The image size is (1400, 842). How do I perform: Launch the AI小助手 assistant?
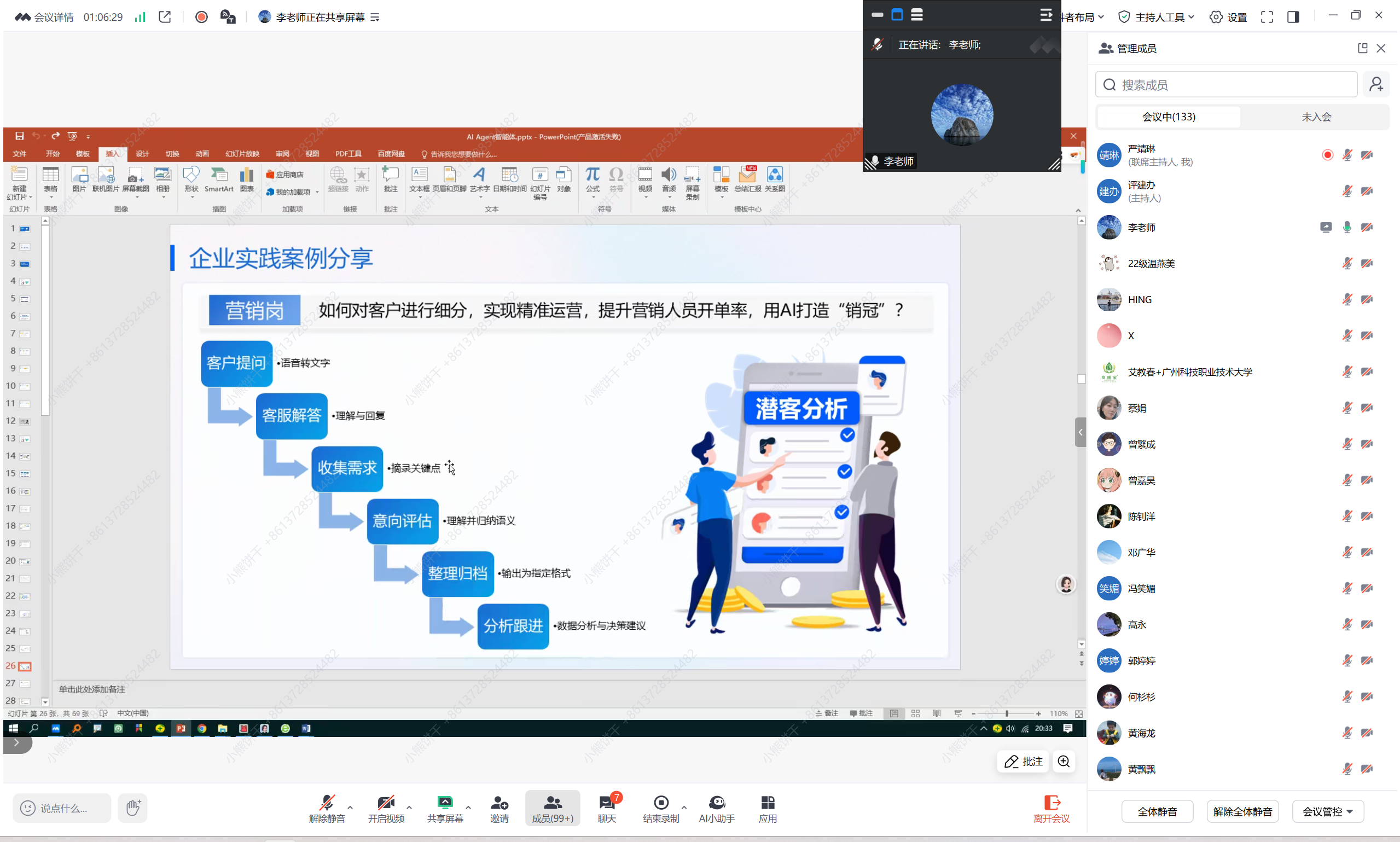717,808
